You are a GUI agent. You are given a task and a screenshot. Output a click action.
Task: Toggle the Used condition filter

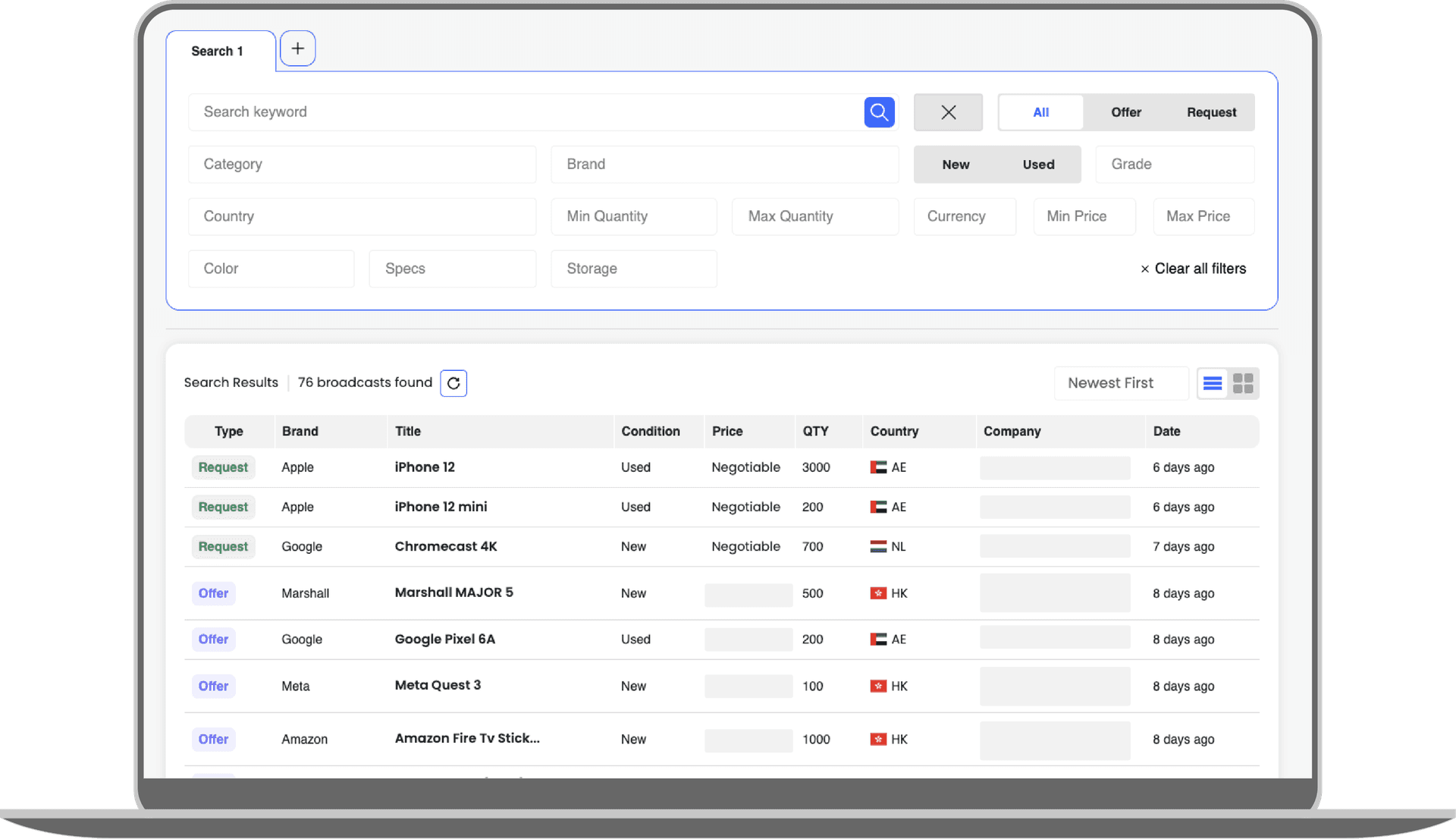tap(1038, 165)
